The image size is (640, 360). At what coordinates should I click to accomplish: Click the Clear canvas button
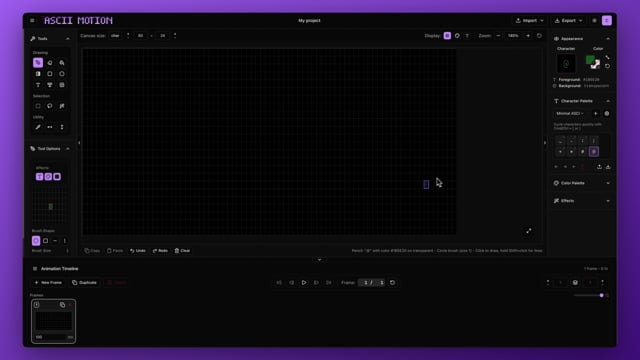[x=182, y=251]
